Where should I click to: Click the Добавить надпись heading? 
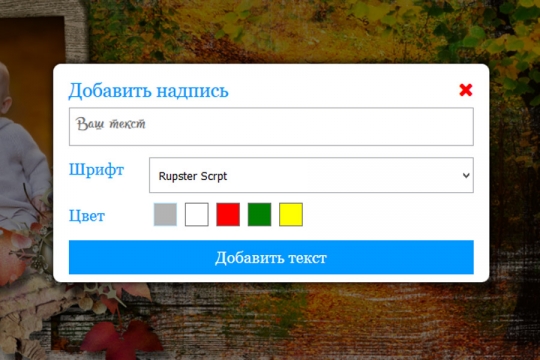(148, 91)
